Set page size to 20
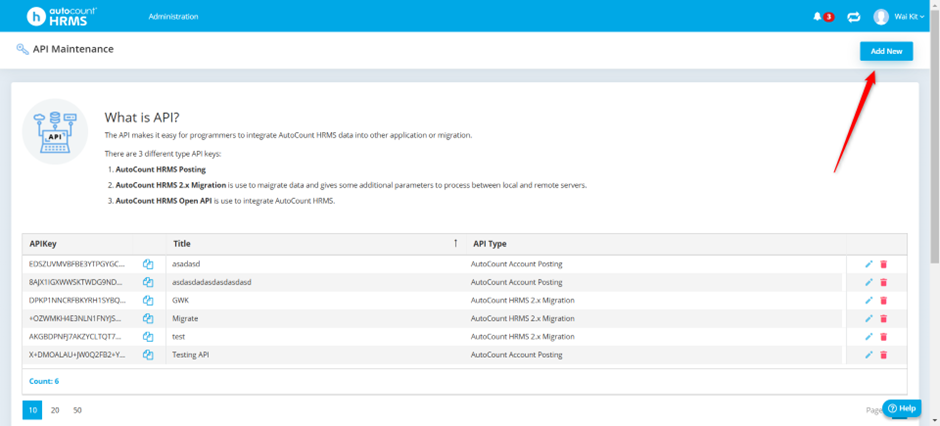This screenshot has height=426, width=940. (55, 410)
